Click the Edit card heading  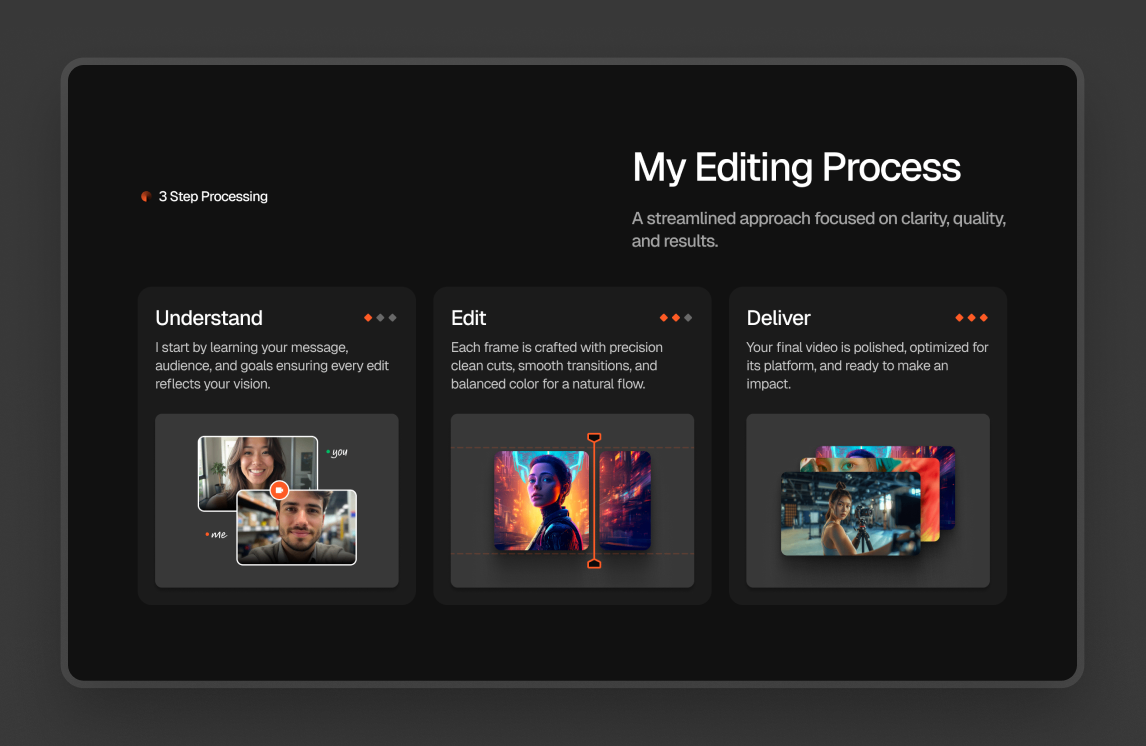468,318
